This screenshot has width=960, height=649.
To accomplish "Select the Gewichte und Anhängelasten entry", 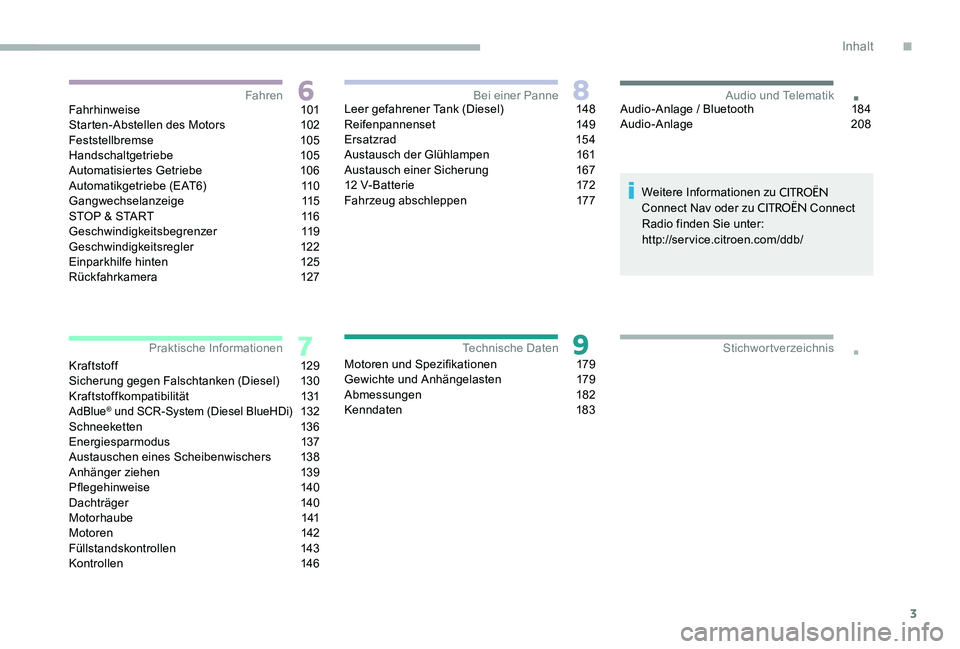I will click(x=470, y=380).
